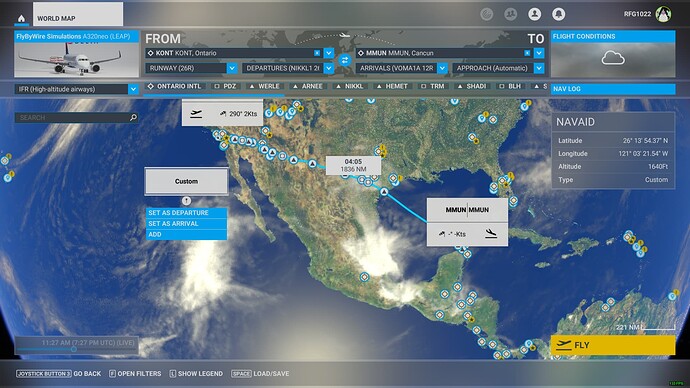Click the custom point map pin marker
690x388 pixels.
point(187,201)
